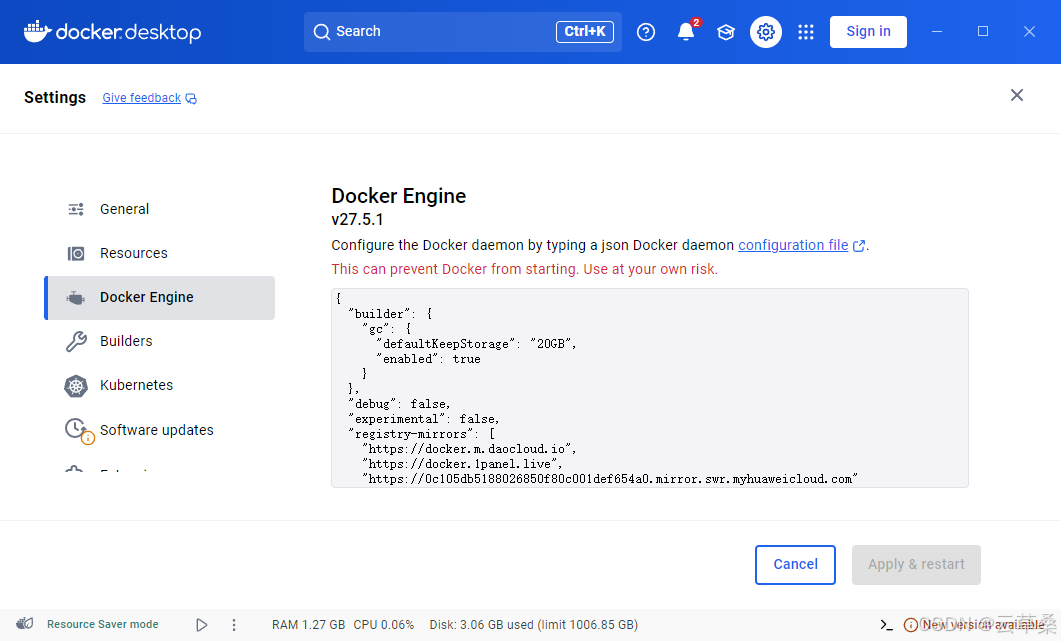Image resolution: width=1061 pixels, height=641 pixels.
Task: Click the Sign in button
Action: tap(868, 32)
